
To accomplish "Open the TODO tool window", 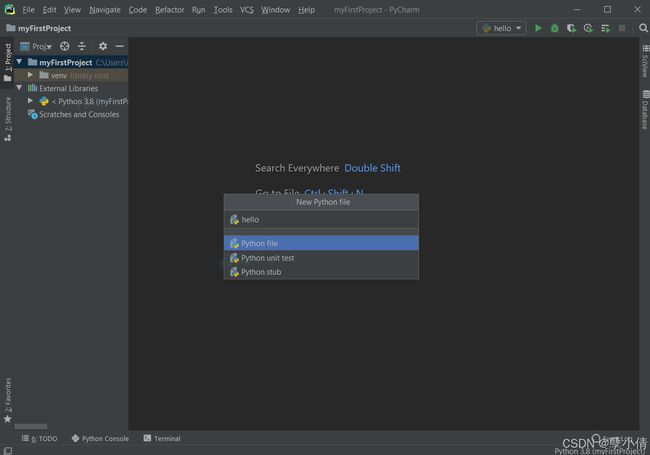I will [x=40, y=438].
